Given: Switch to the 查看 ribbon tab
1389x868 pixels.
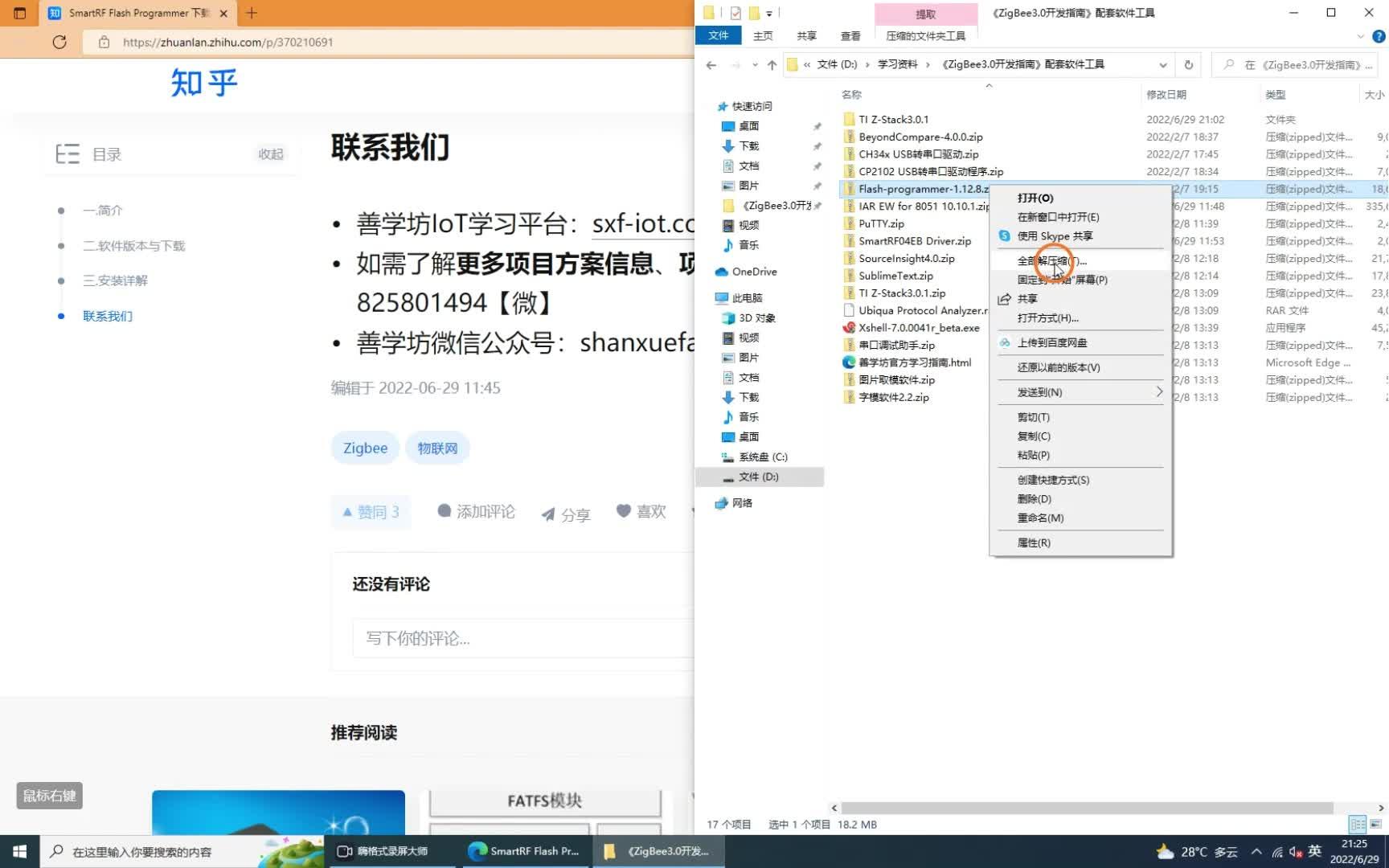Looking at the screenshot, I should pyautogui.click(x=850, y=35).
